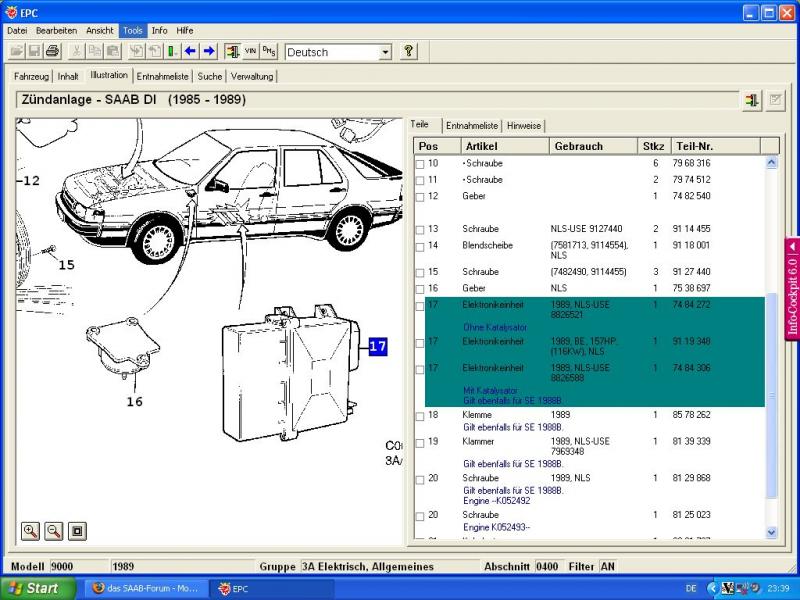Viewport: 800px width, 600px height.
Task: Switch to the das SAAB-Forum taskbar window
Action: coord(146,588)
